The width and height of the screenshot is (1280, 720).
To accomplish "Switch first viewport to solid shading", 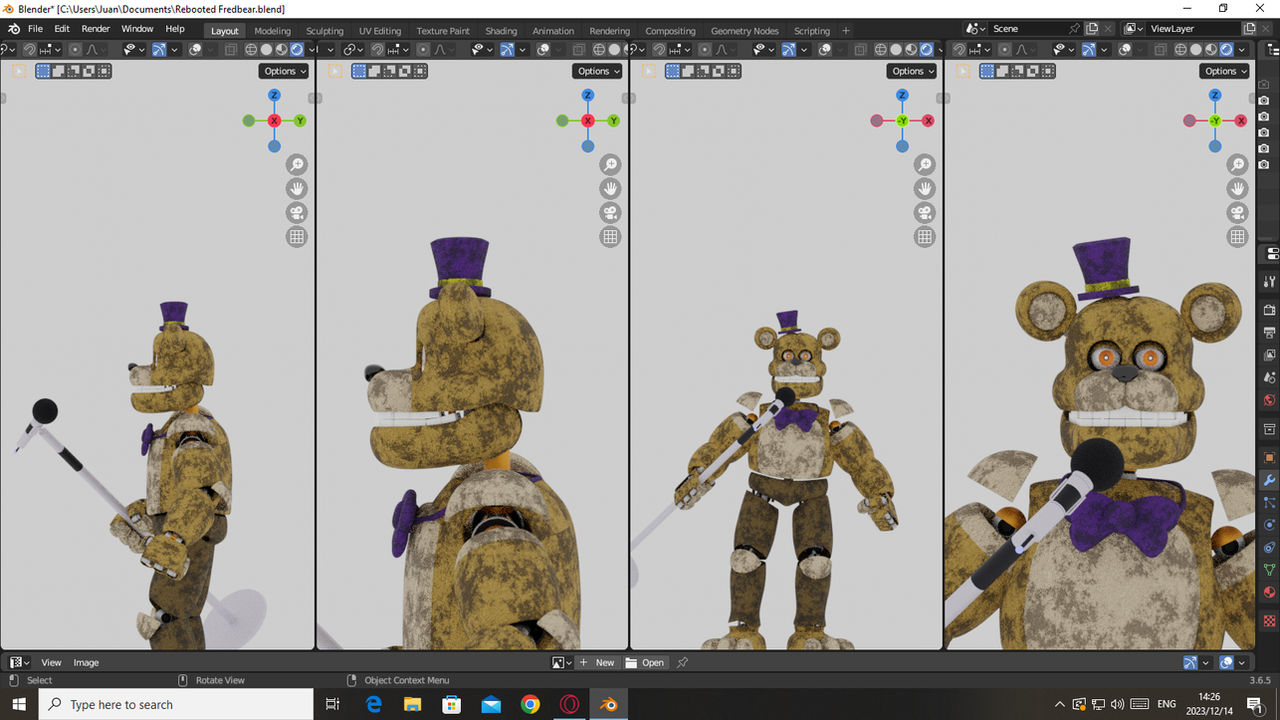I will [266, 49].
